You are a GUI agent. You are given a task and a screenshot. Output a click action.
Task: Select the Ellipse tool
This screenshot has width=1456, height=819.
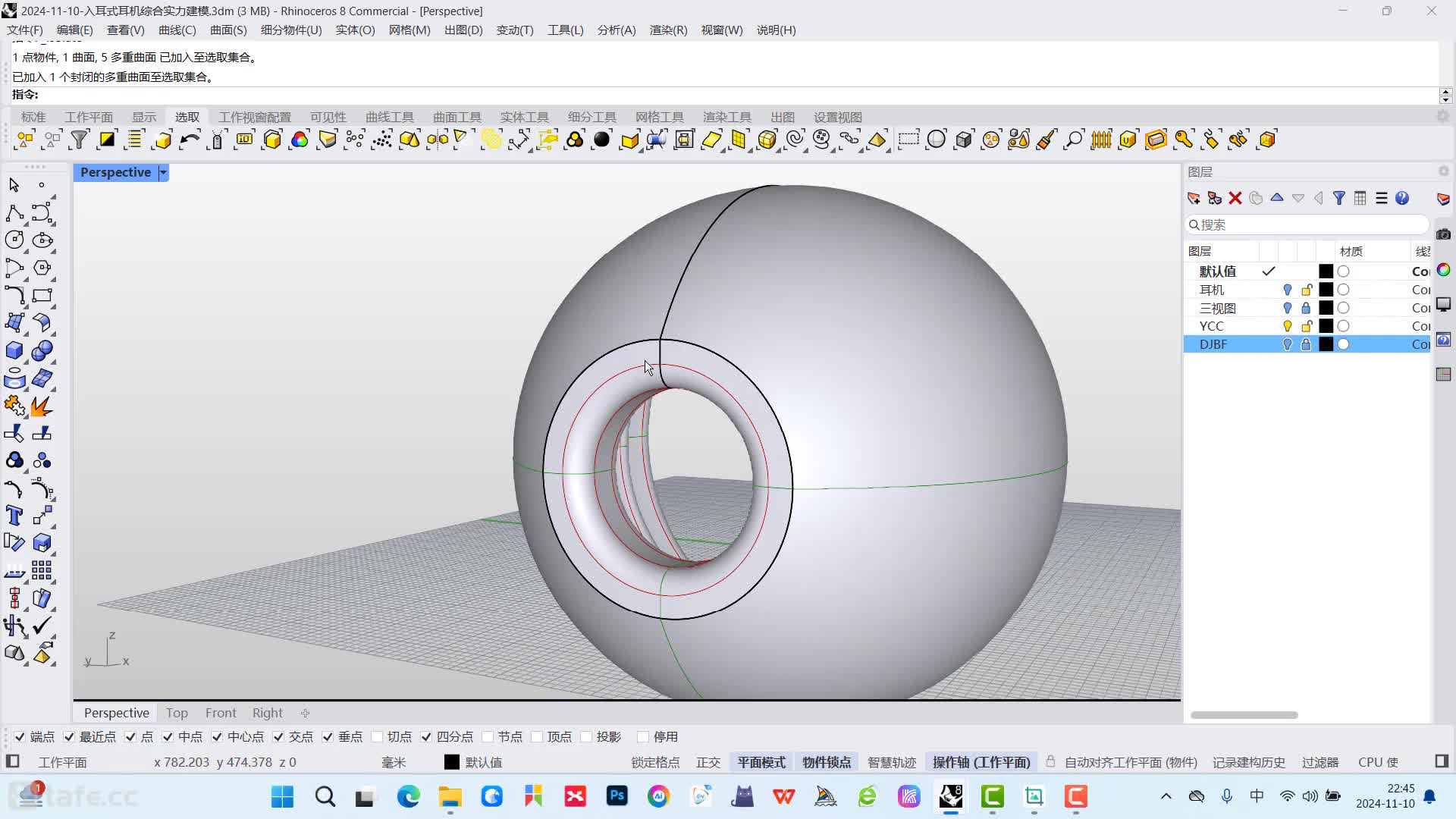[x=42, y=240]
